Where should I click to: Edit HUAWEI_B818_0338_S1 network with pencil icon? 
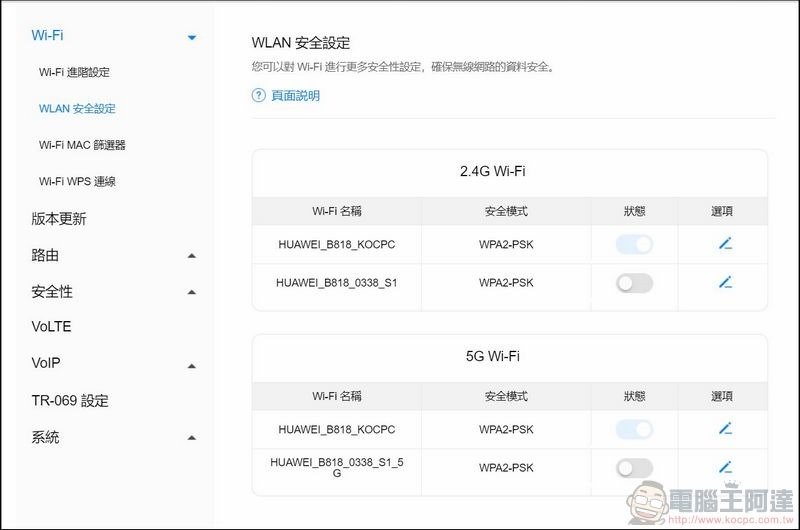[x=725, y=282]
